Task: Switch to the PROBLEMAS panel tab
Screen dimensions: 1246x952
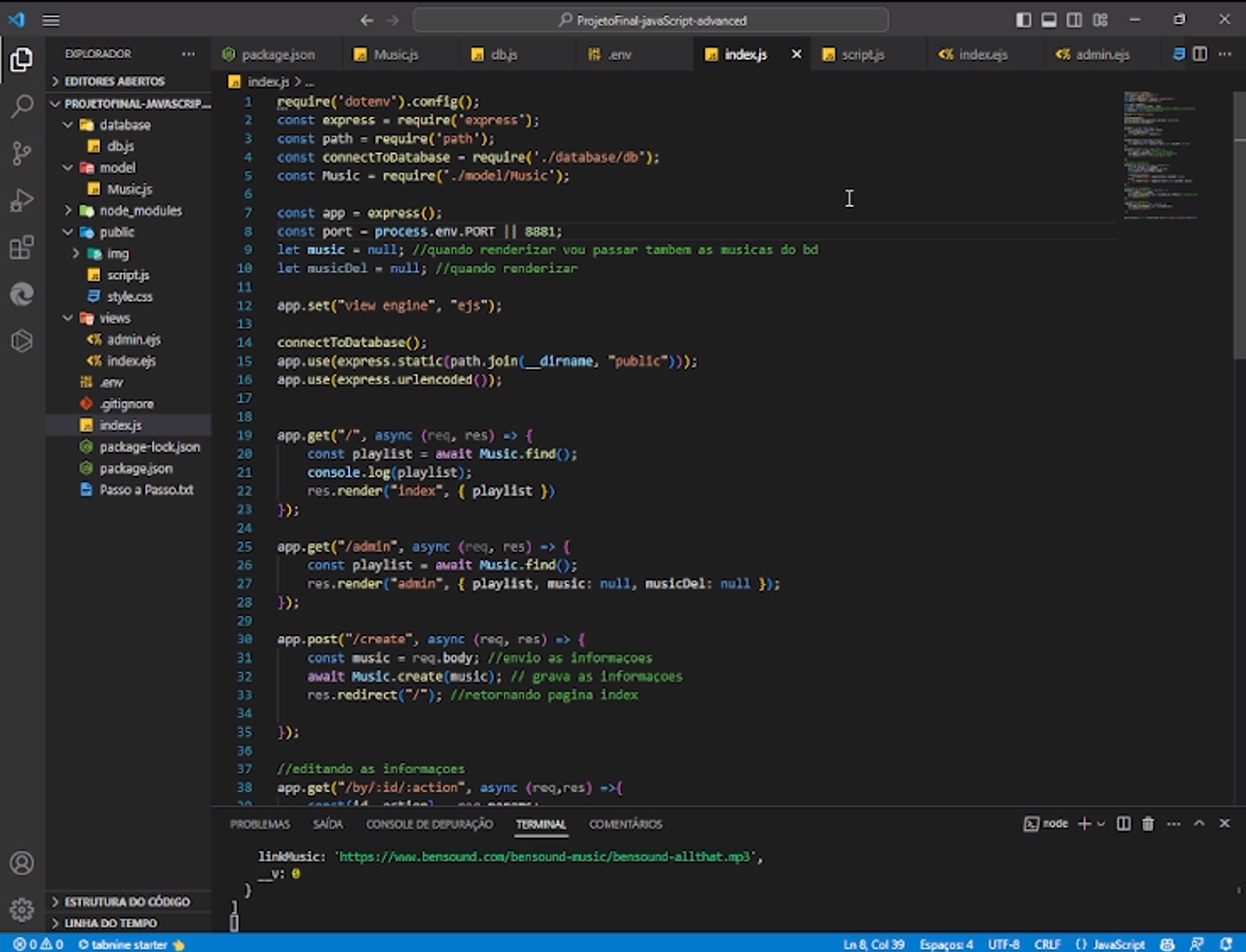Action: point(260,824)
